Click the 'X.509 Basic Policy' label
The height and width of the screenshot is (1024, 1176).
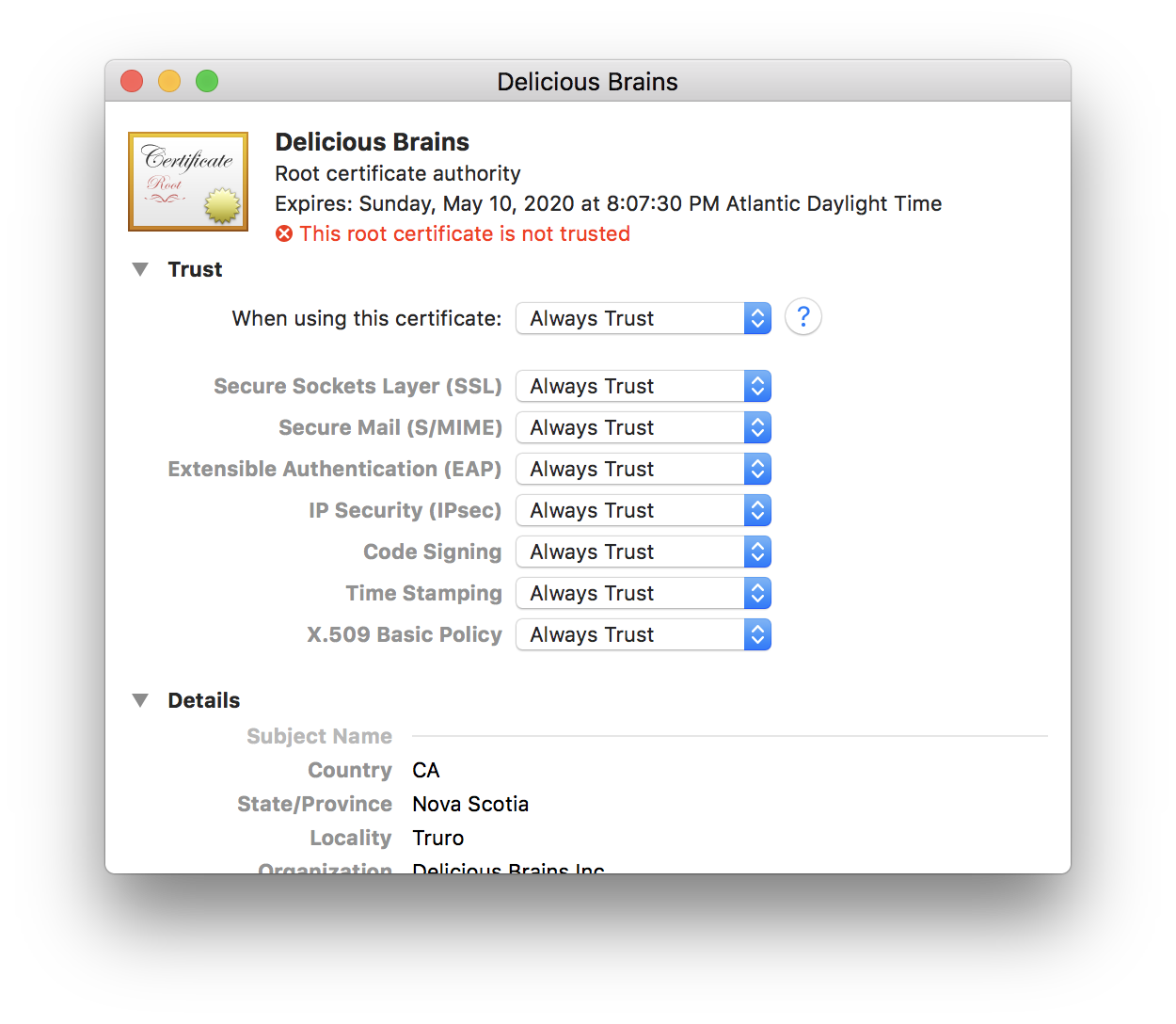tap(405, 634)
